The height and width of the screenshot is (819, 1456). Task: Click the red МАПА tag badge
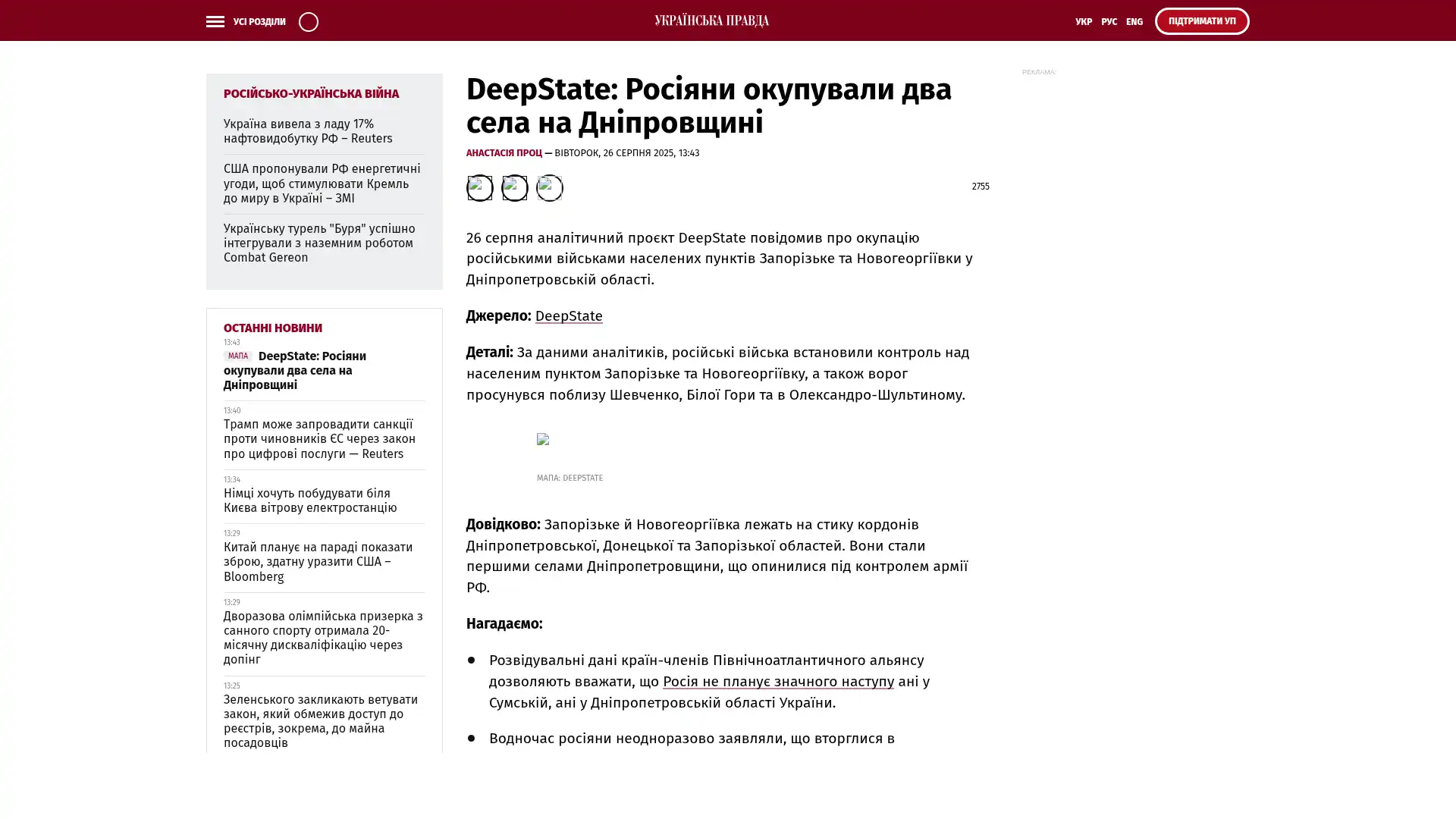coord(237,356)
